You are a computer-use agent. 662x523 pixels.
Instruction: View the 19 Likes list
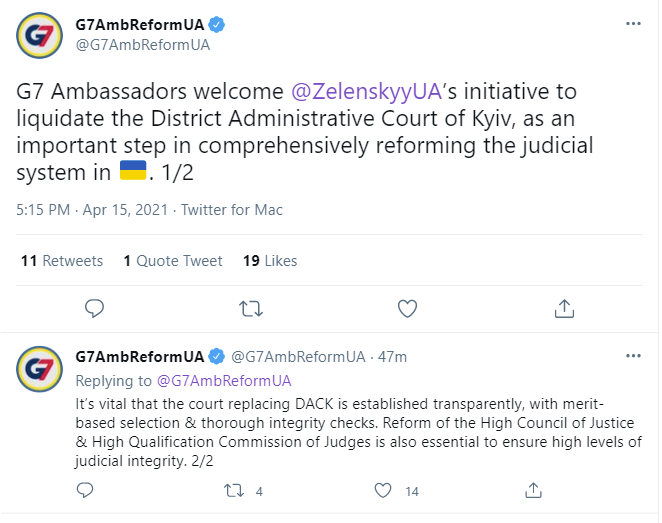(x=270, y=260)
